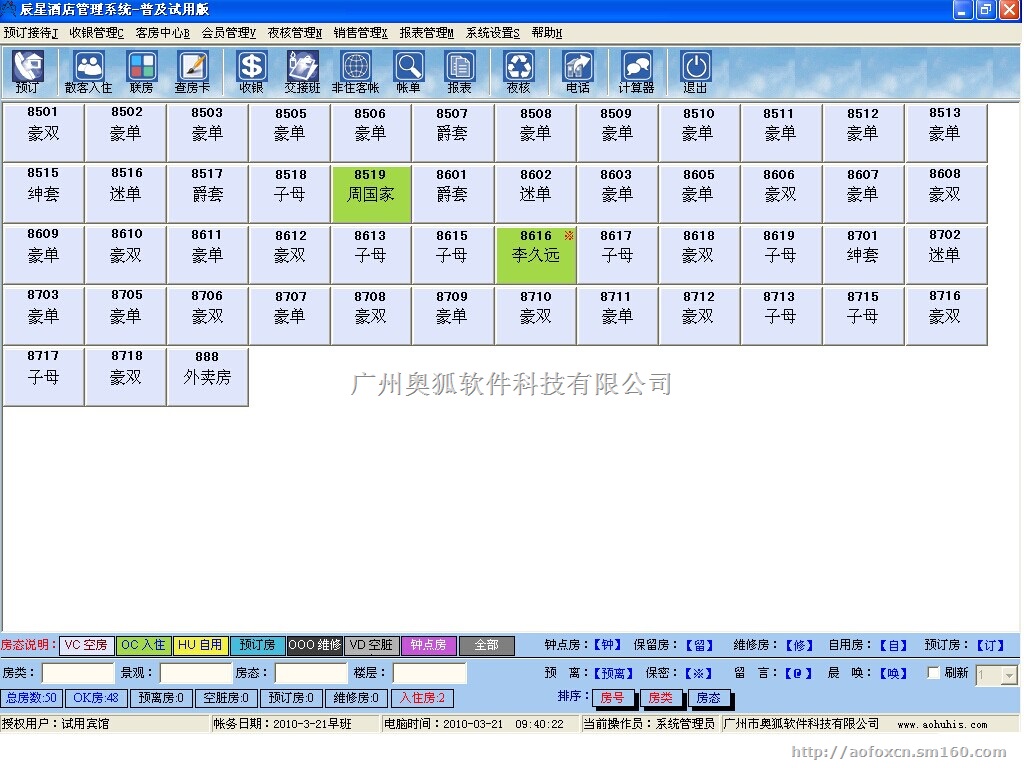Run 夜核 night audit from toolbar
Image resolution: width=1024 pixels, height=768 pixels.
[518, 71]
